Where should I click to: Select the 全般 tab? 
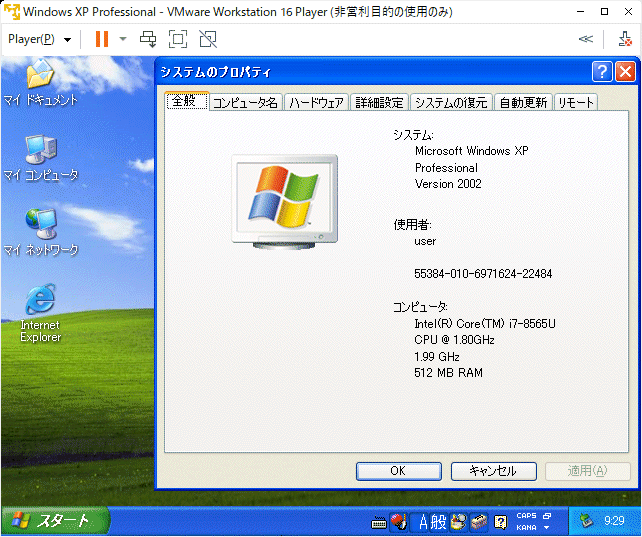click(187, 101)
